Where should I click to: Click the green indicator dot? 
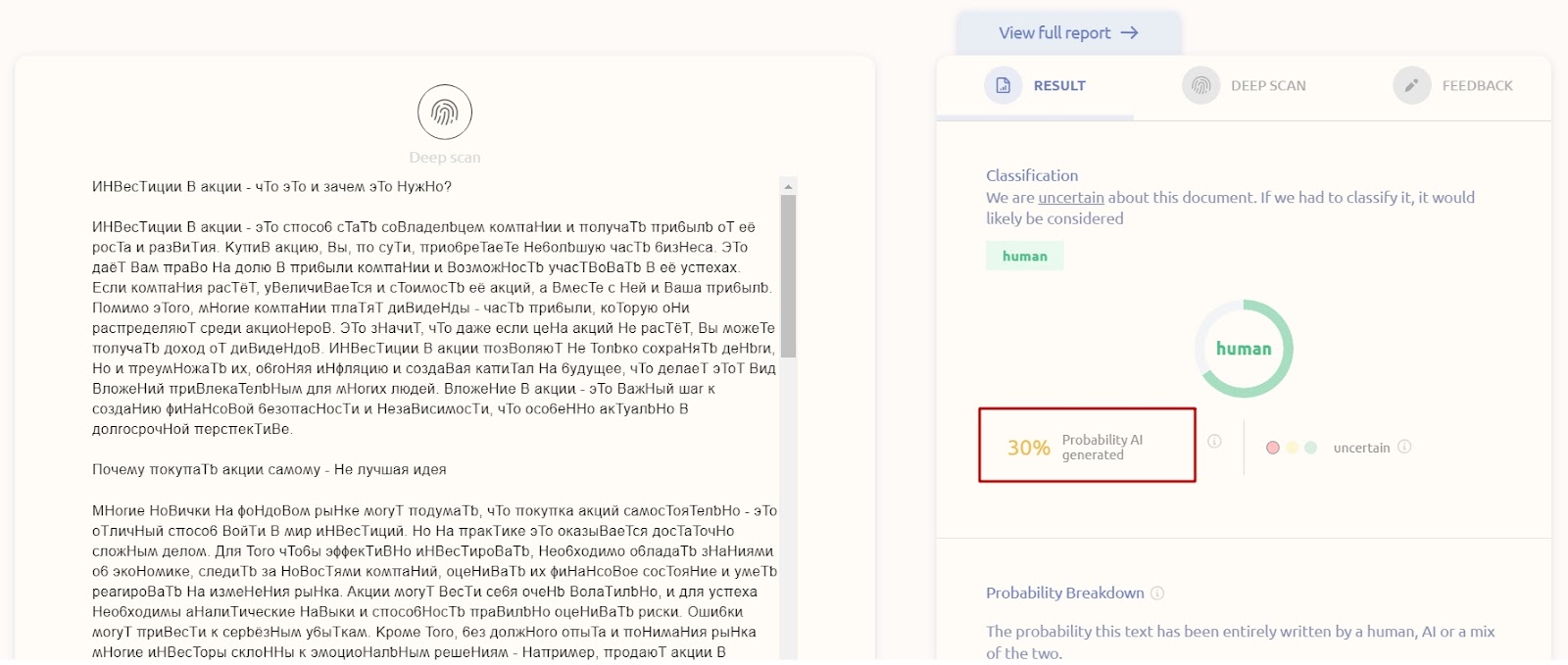1310,448
